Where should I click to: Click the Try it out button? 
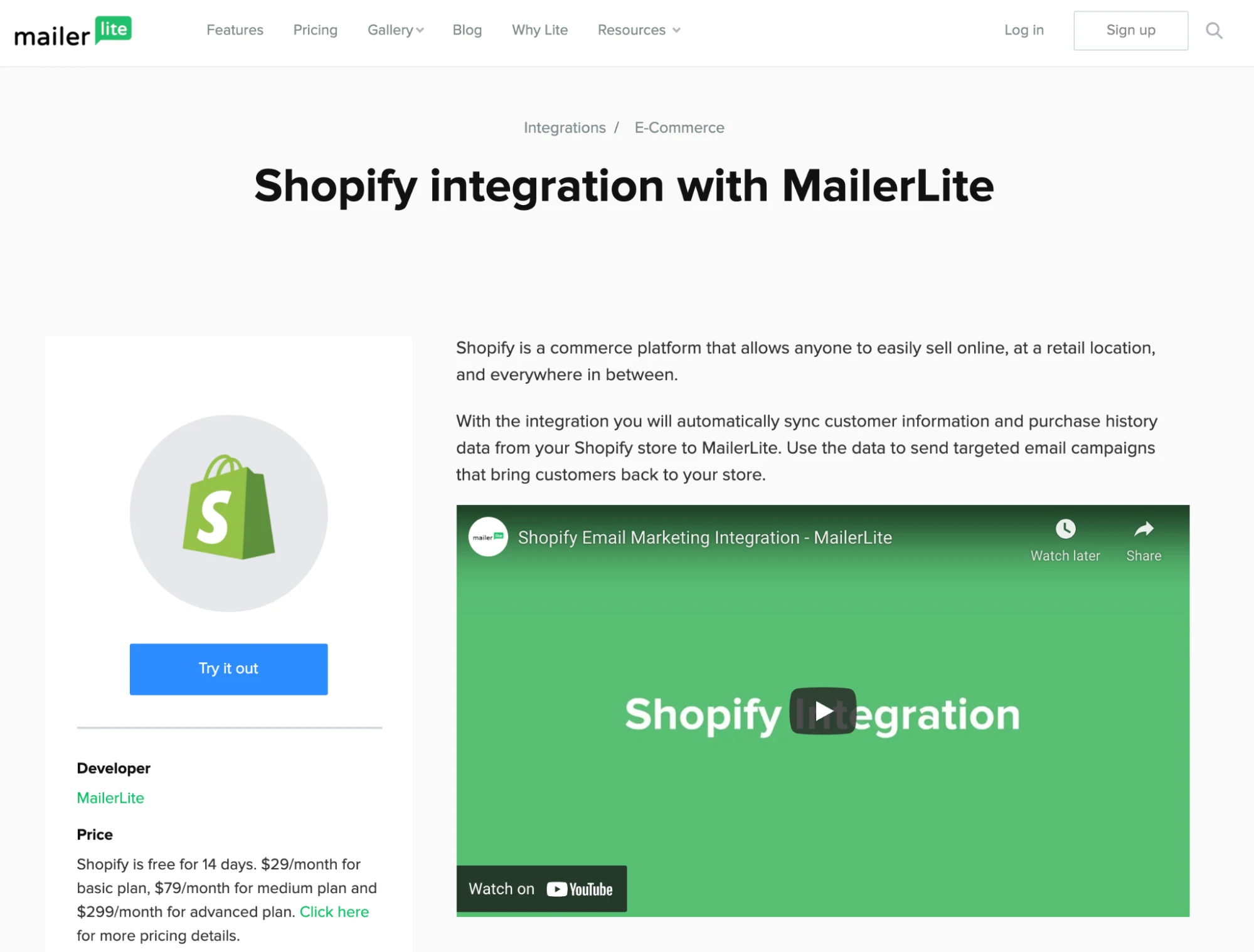(228, 668)
